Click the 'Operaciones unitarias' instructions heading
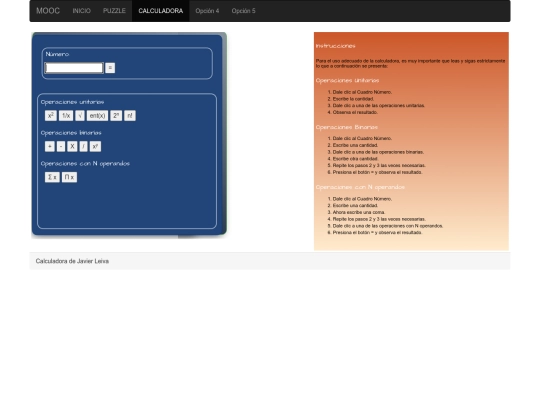Viewport: 540px width, 405px height. tap(347, 80)
